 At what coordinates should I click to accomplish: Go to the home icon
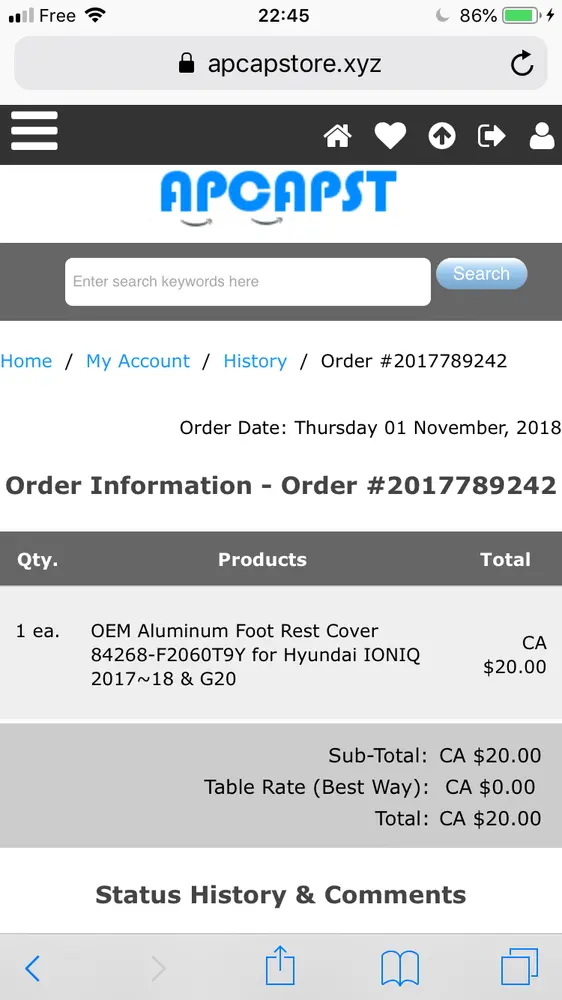tap(337, 136)
